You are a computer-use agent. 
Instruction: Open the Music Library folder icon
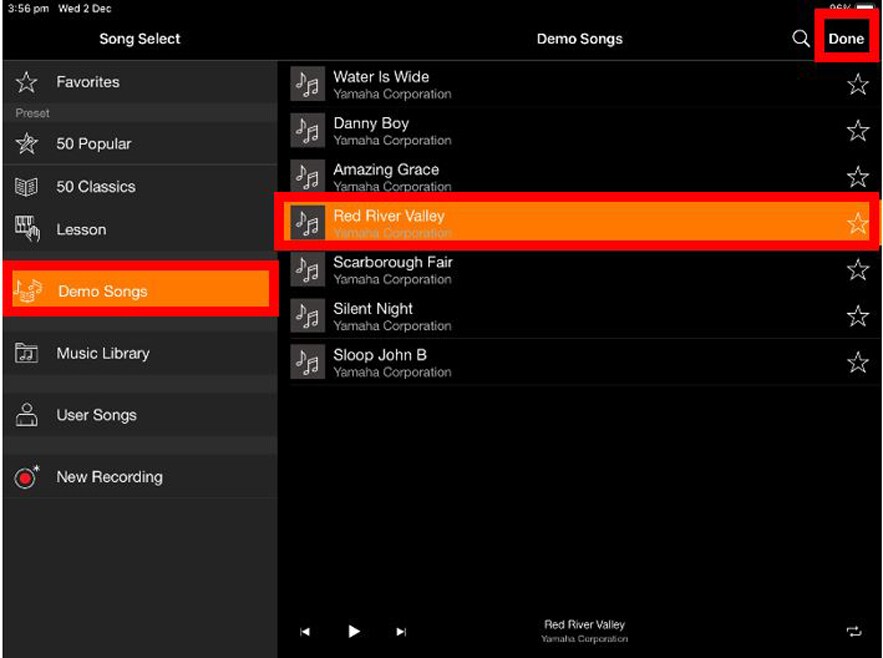(27, 353)
